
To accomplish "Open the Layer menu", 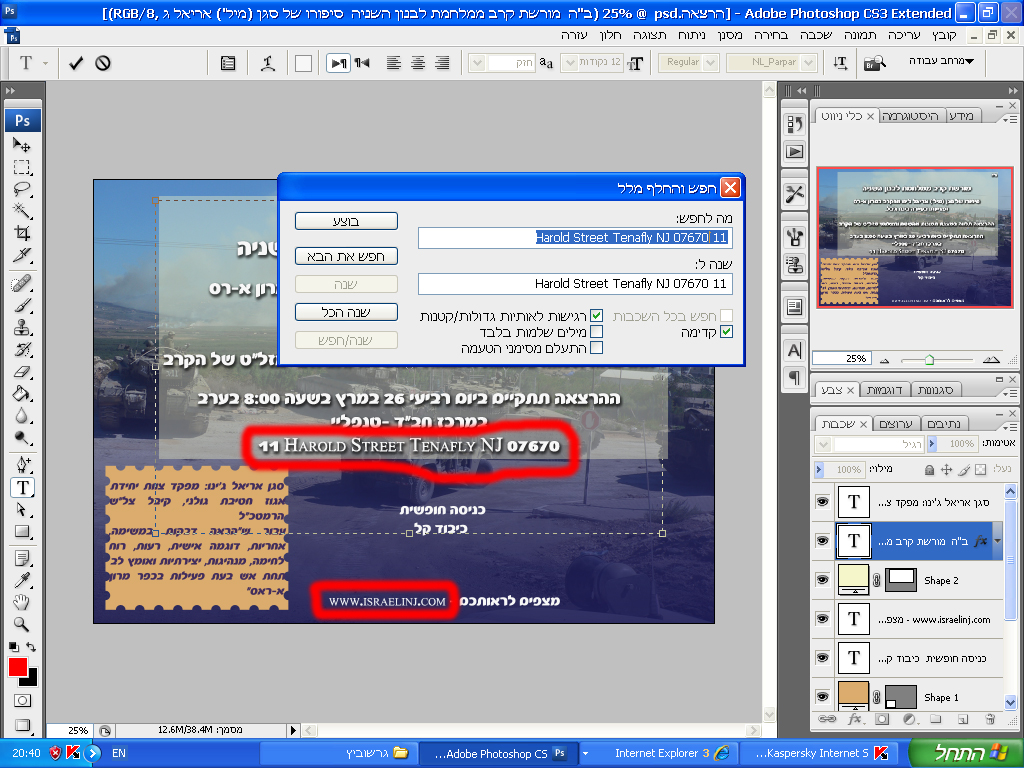I will coord(816,35).
